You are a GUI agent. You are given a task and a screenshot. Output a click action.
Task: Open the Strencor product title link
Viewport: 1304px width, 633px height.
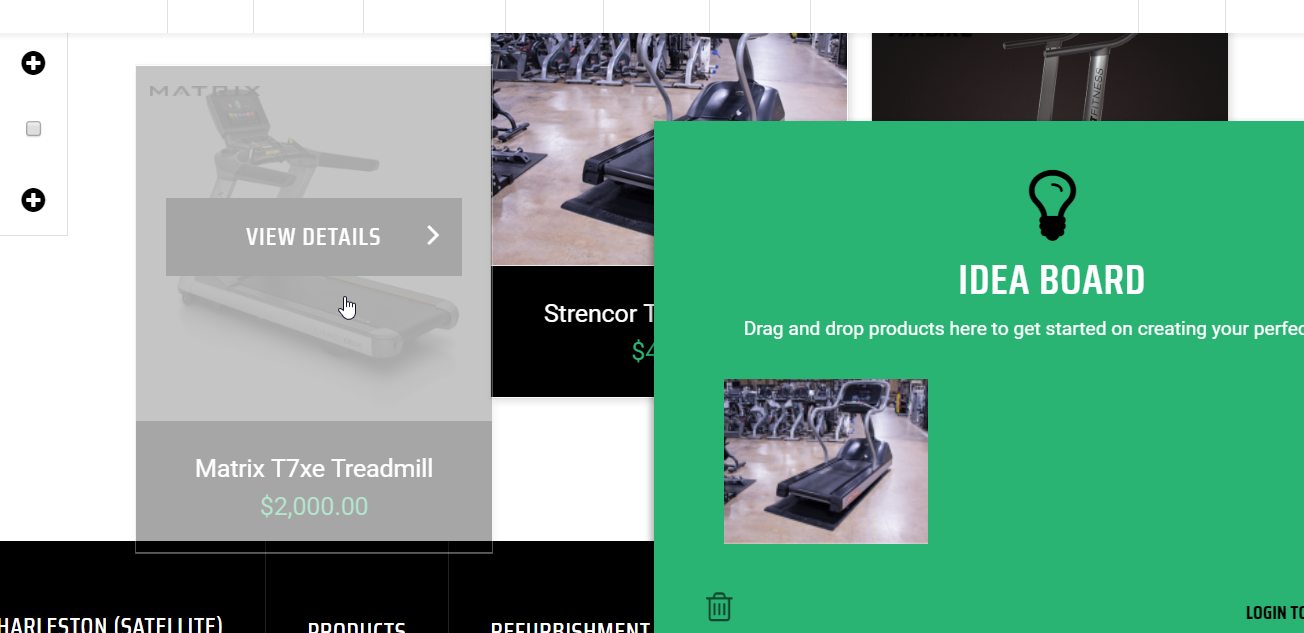tap(598, 313)
